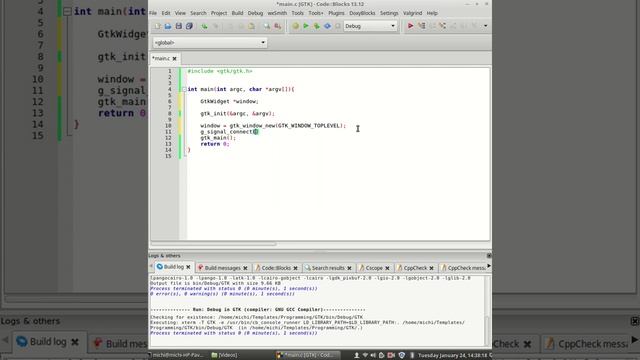
Task: Collapse the main function fold marker
Action: pos(184,89)
